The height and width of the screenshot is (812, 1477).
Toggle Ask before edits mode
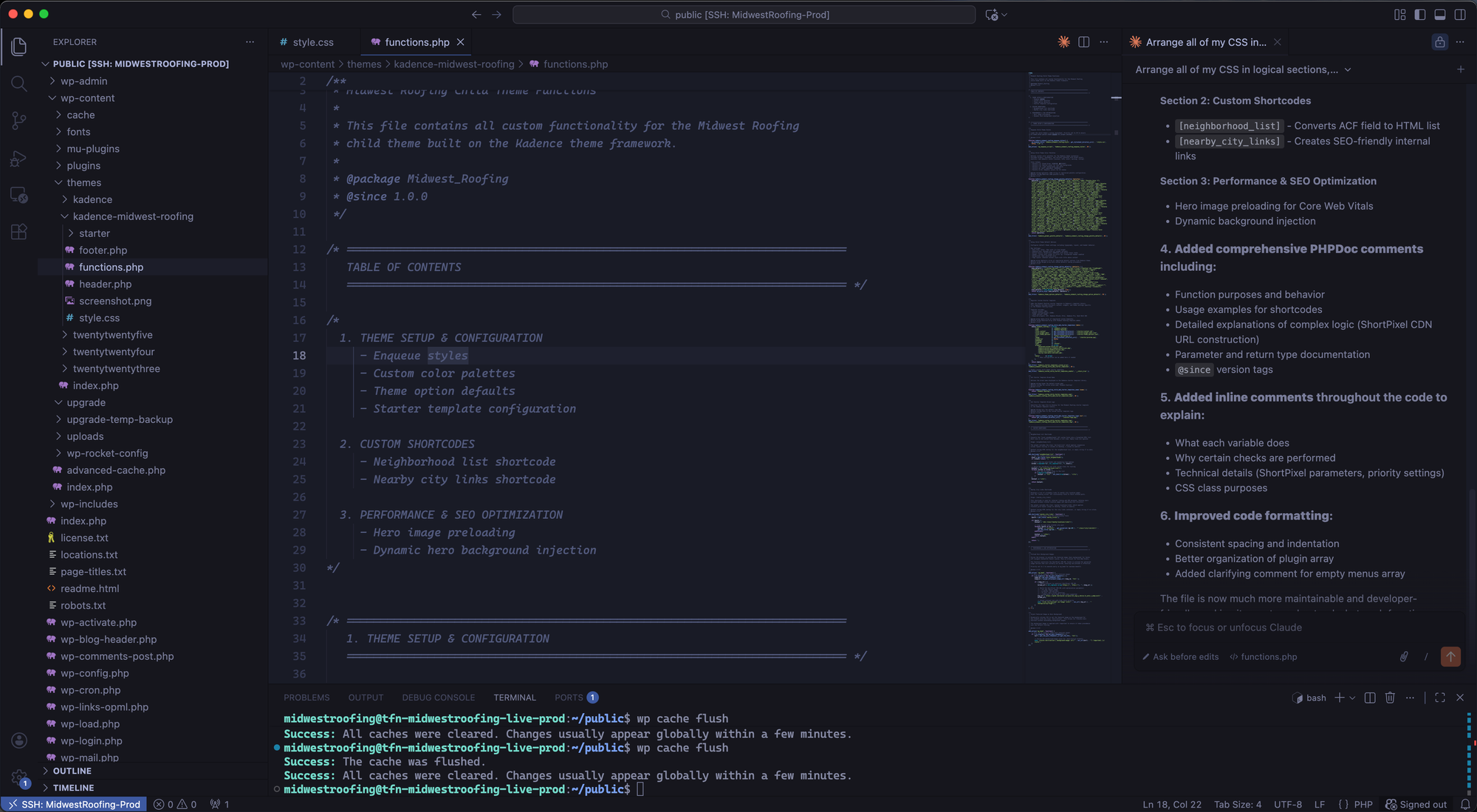(x=1180, y=657)
